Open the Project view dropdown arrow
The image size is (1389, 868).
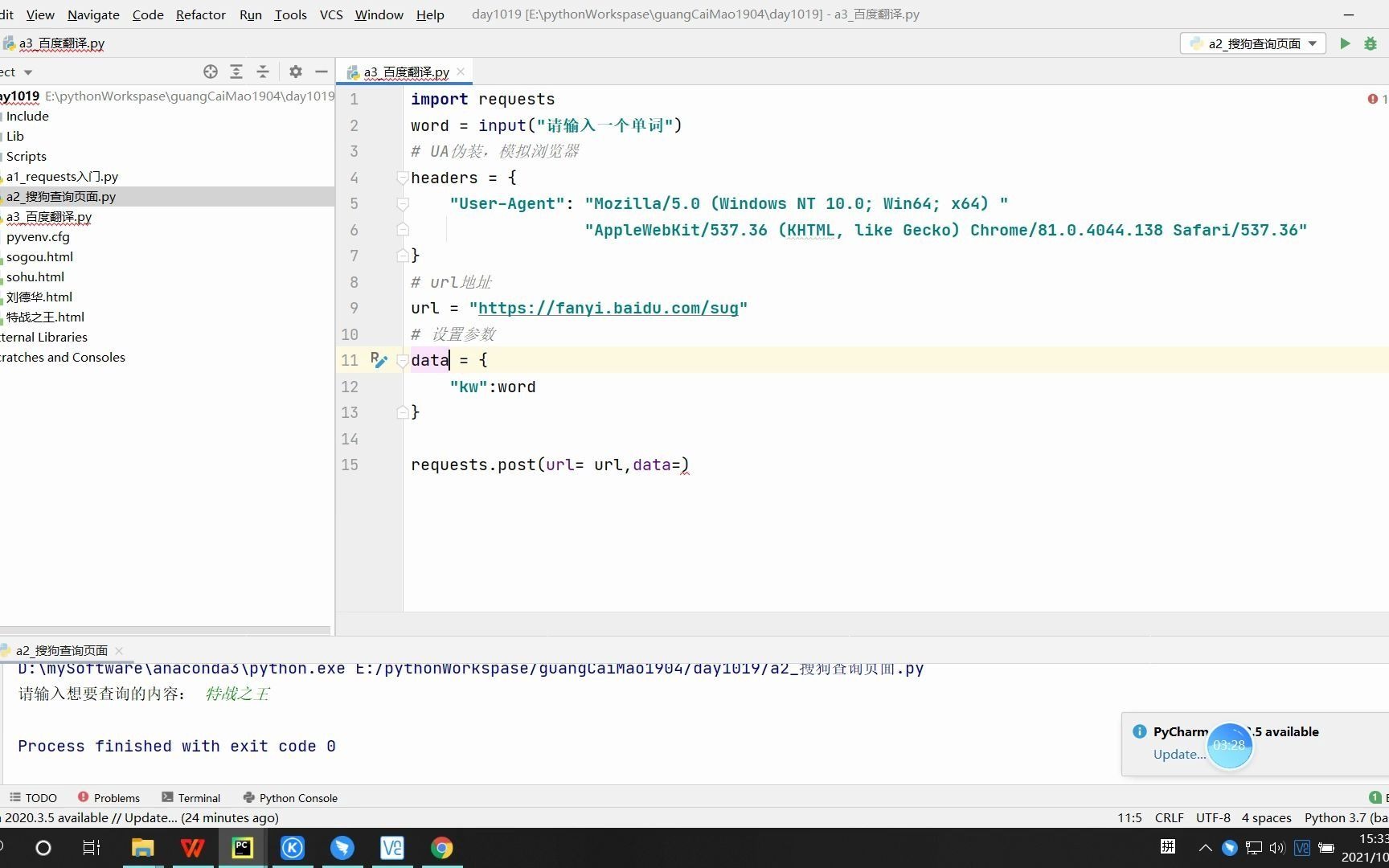coord(28,72)
